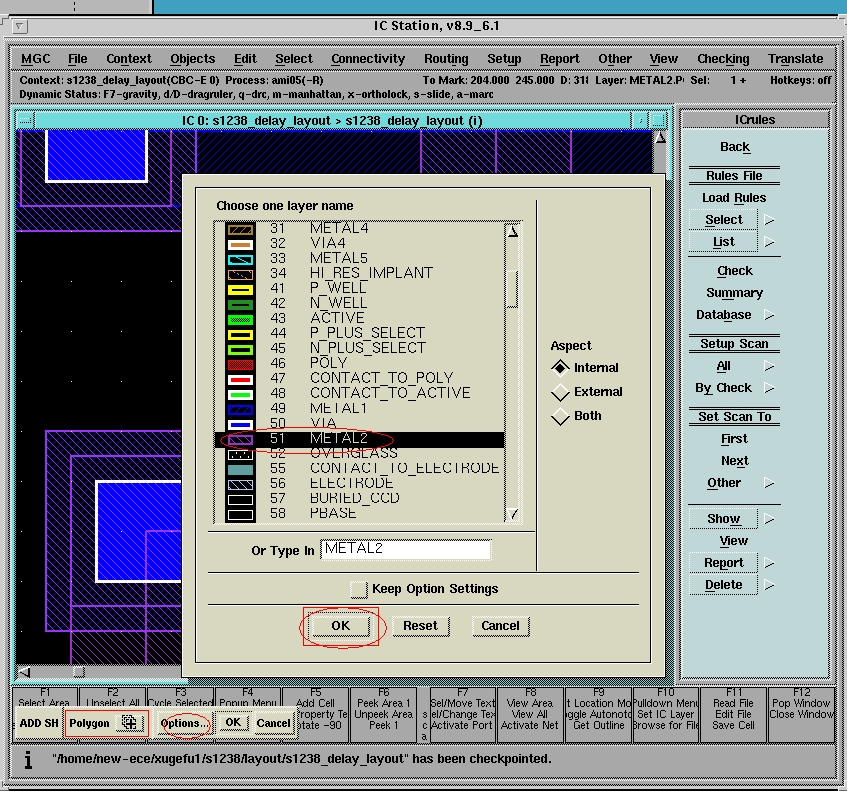Expand the Database submenu arrow
Image resolution: width=847 pixels, height=791 pixels.
click(770, 315)
